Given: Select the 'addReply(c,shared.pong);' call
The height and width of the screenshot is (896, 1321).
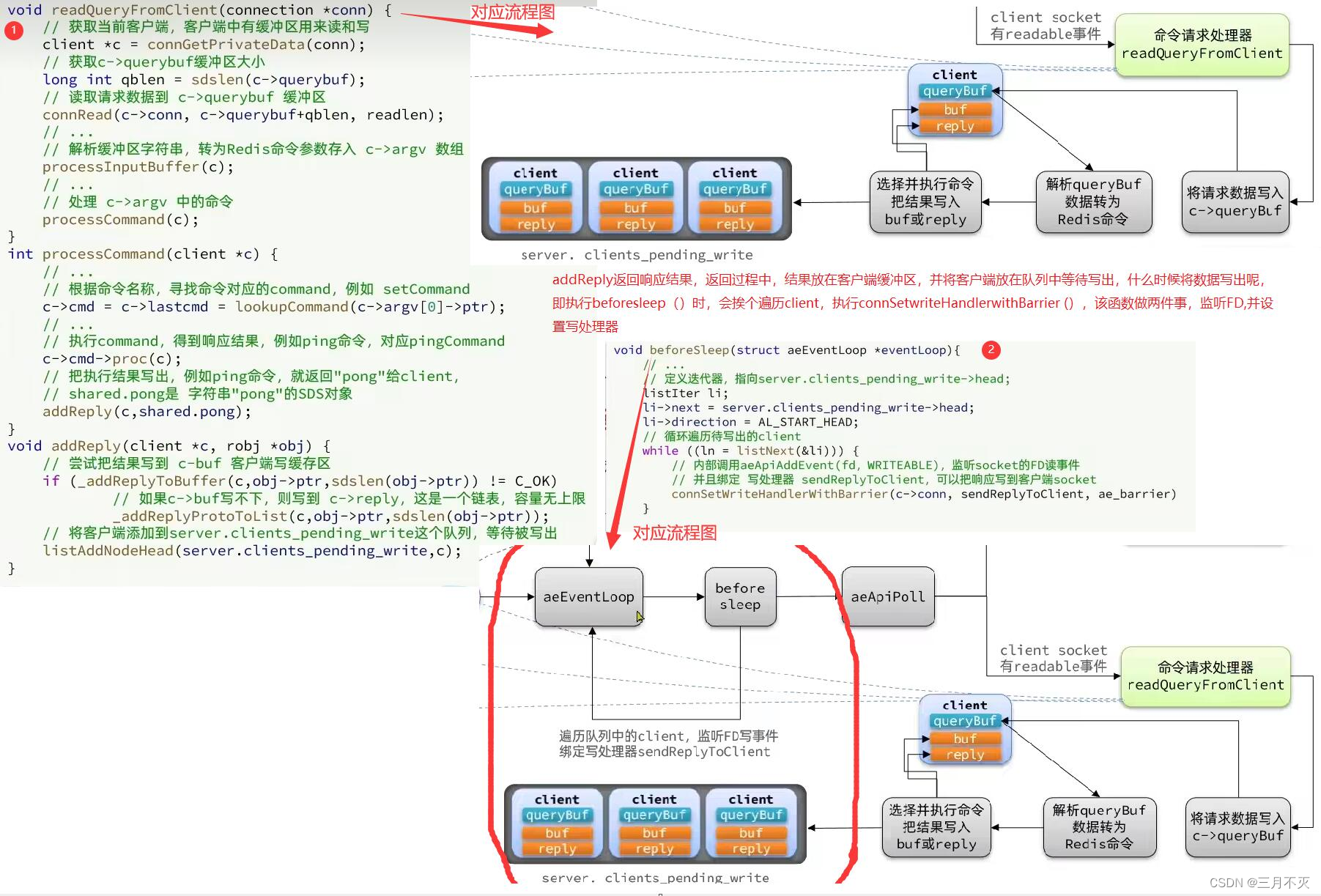Looking at the screenshot, I should point(147,411).
